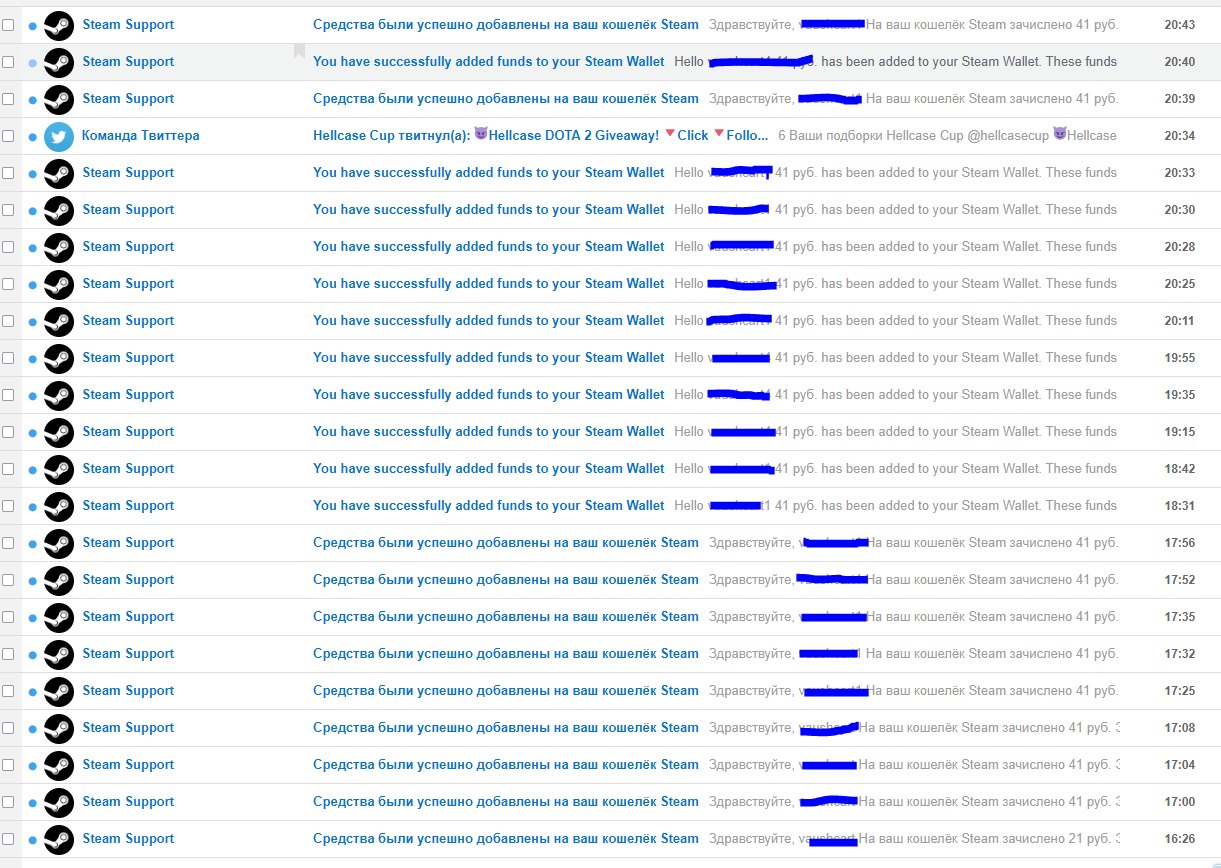The height and width of the screenshot is (868, 1221).
Task: Click the time 20:43 on the top email
Action: [1180, 25]
